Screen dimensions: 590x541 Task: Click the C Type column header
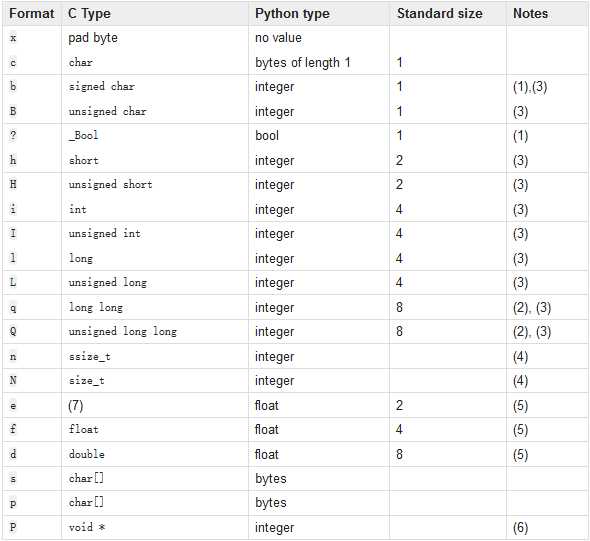89,14
